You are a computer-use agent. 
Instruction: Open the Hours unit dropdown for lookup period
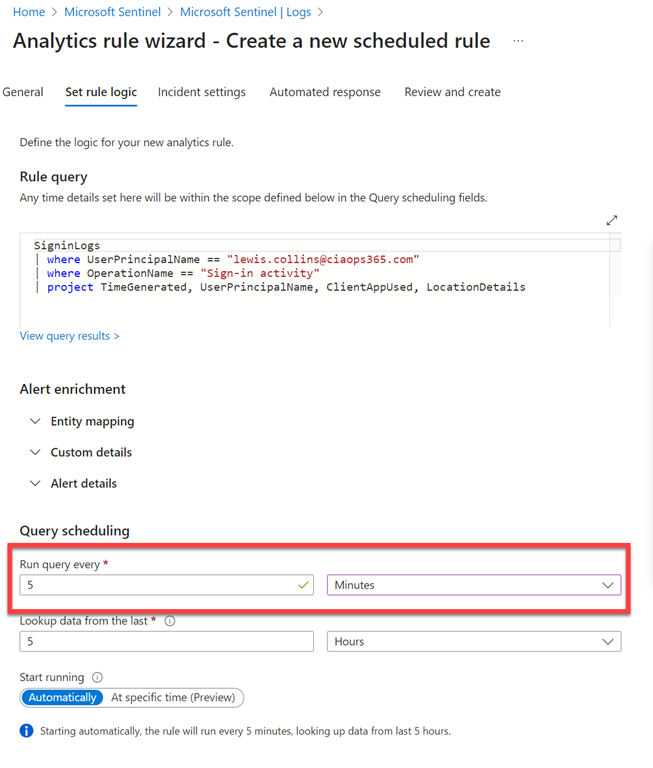tap(473, 642)
